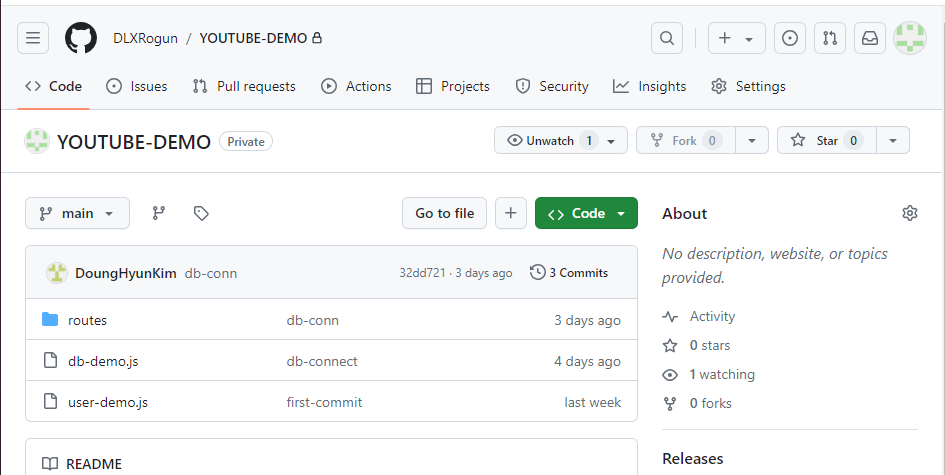Switch to the Issues tab
The width and height of the screenshot is (945, 475).
137,86
